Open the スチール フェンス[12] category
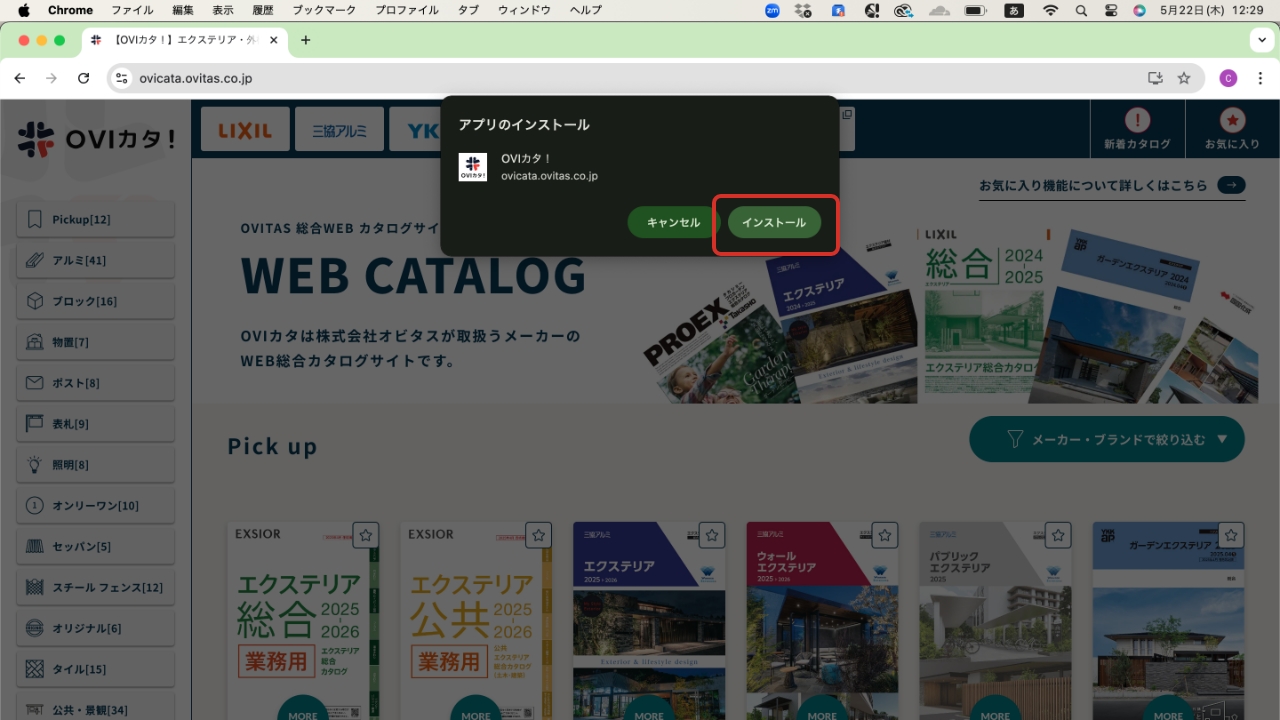Image resolution: width=1280 pixels, height=720 pixels. click(x=95, y=587)
